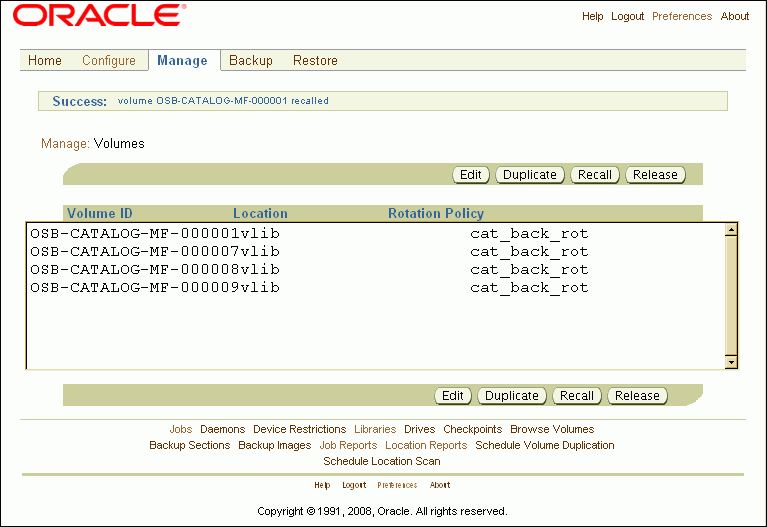767x527 pixels.
Task: Click the lower Release button
Action: pyautogui.click(x=637, y=395)
